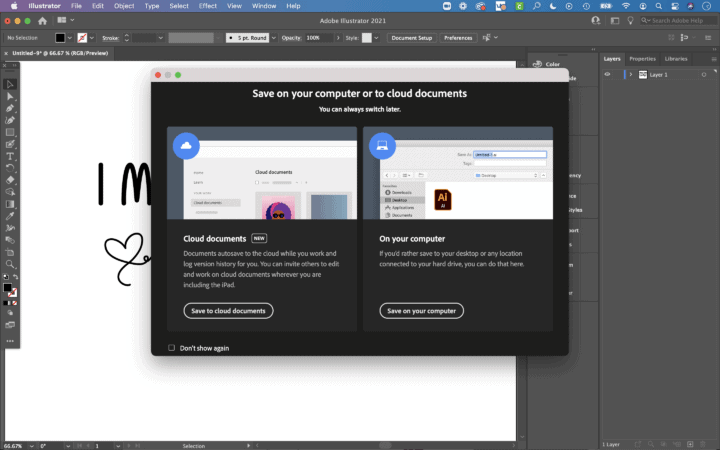720x450 pixels.
Task: Click Save to cloud documents button
Action: [228, 311]
